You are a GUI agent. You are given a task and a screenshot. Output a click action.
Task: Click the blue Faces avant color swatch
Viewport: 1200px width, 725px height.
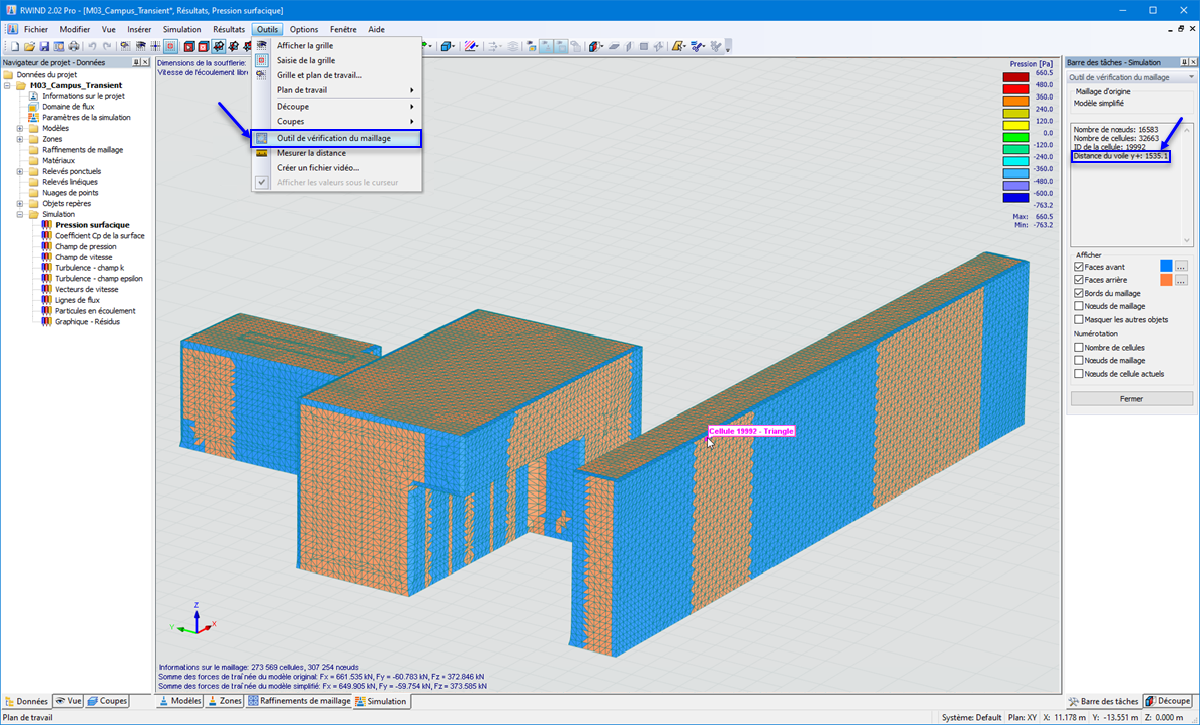(x=1166, y=267)
